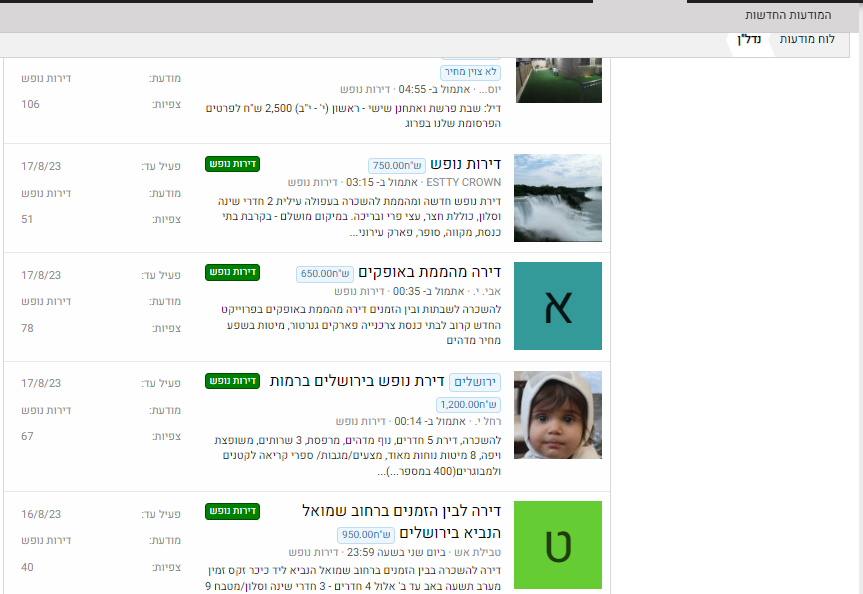Click the green דירות נופש badge on the באופקים listing
This screenshot has height=594, width=863.
pyautogui.click(x=232, y=272)
